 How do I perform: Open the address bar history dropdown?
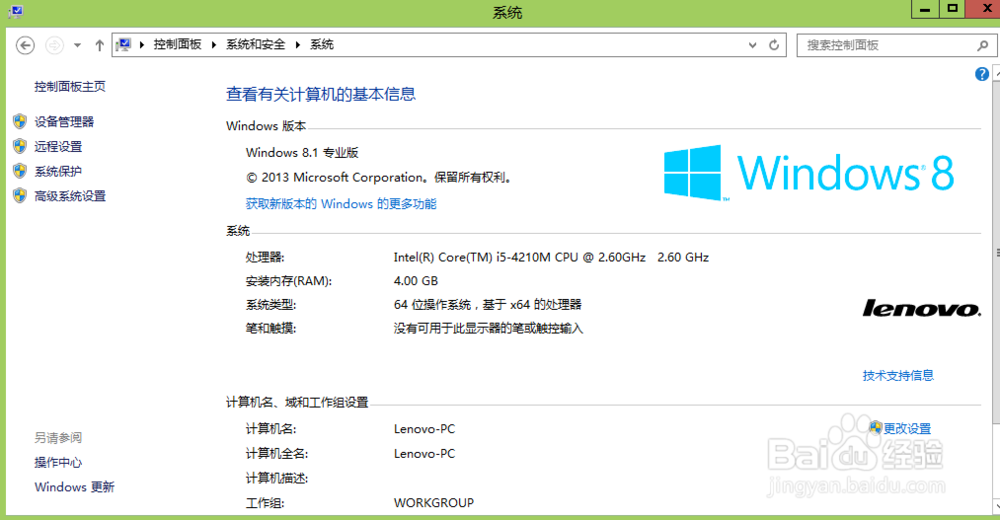(753, 45)
